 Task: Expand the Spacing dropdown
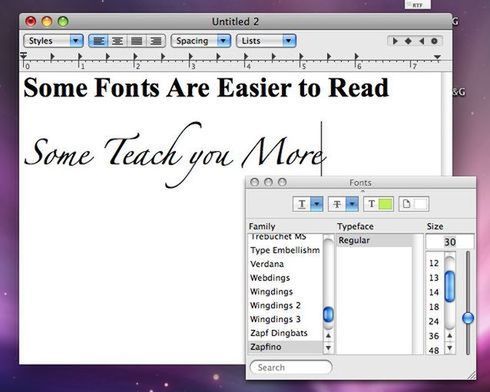click(x=201, y=41)
